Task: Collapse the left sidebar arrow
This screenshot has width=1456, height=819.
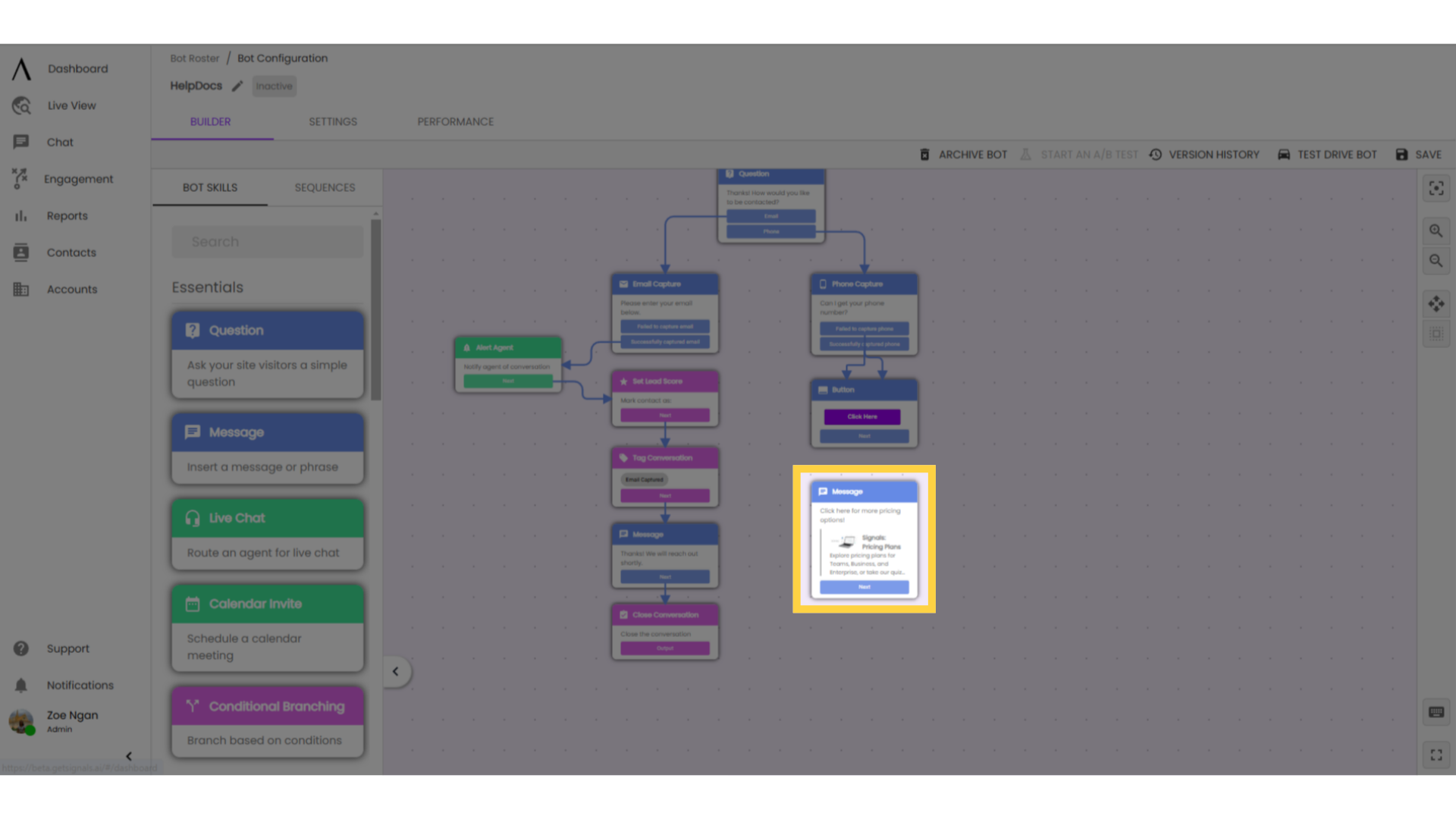Action: 128,755
